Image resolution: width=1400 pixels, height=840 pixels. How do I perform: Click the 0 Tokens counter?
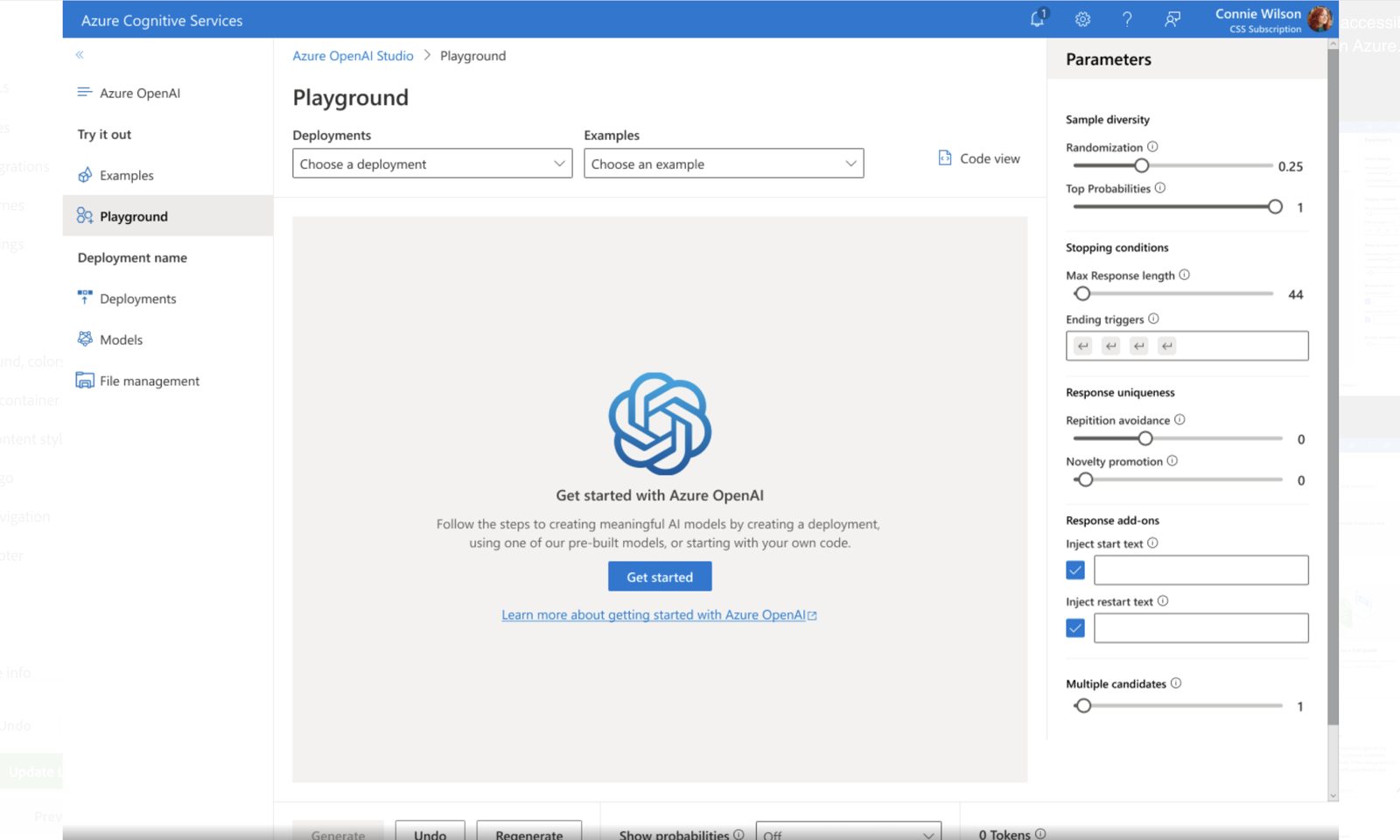click(1004, 834)
